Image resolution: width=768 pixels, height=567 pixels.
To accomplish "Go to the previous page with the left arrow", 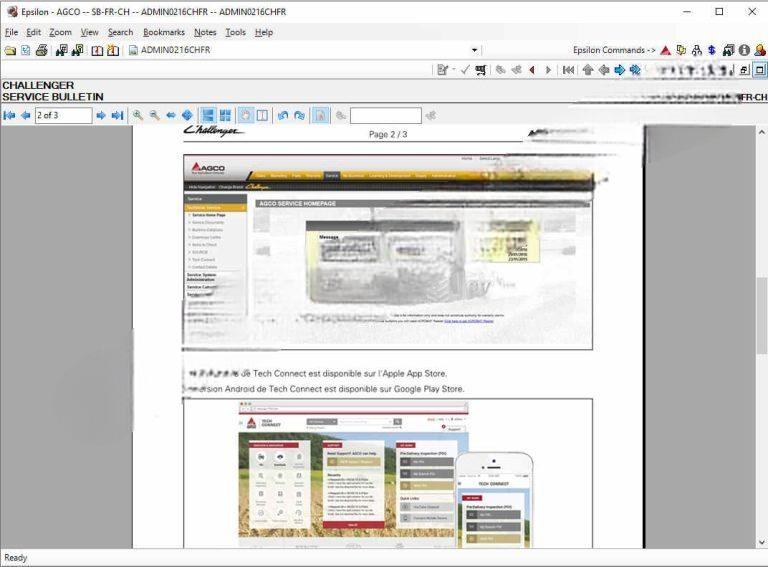I will coord(25,116).
